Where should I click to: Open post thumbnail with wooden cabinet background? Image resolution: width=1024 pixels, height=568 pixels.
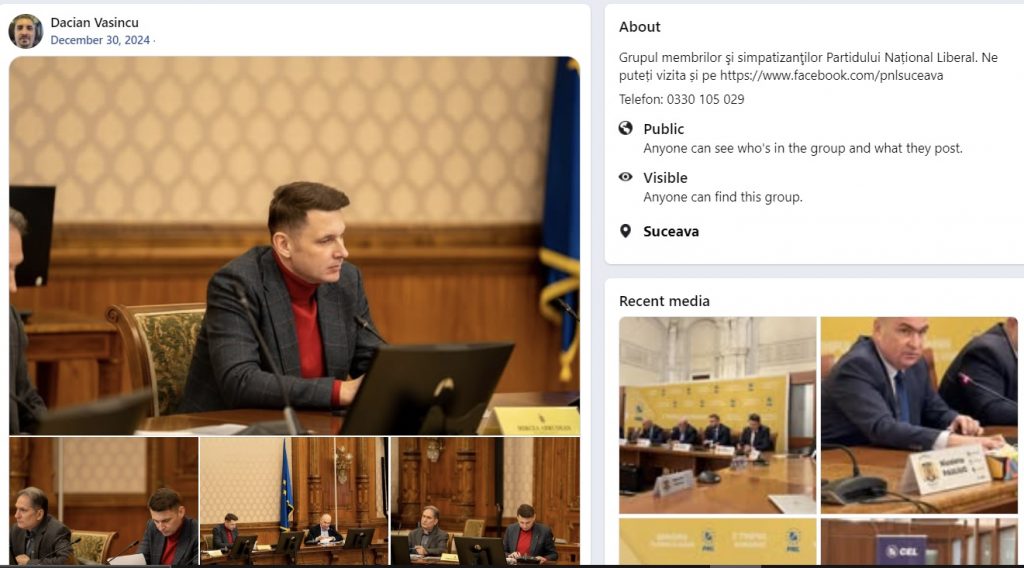pos(485,501)
